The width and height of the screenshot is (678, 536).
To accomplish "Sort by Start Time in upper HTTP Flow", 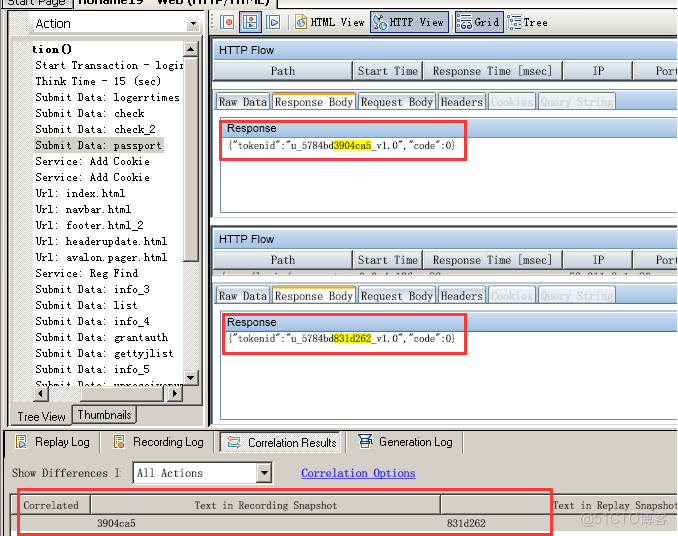I will (x=388, y=71).
